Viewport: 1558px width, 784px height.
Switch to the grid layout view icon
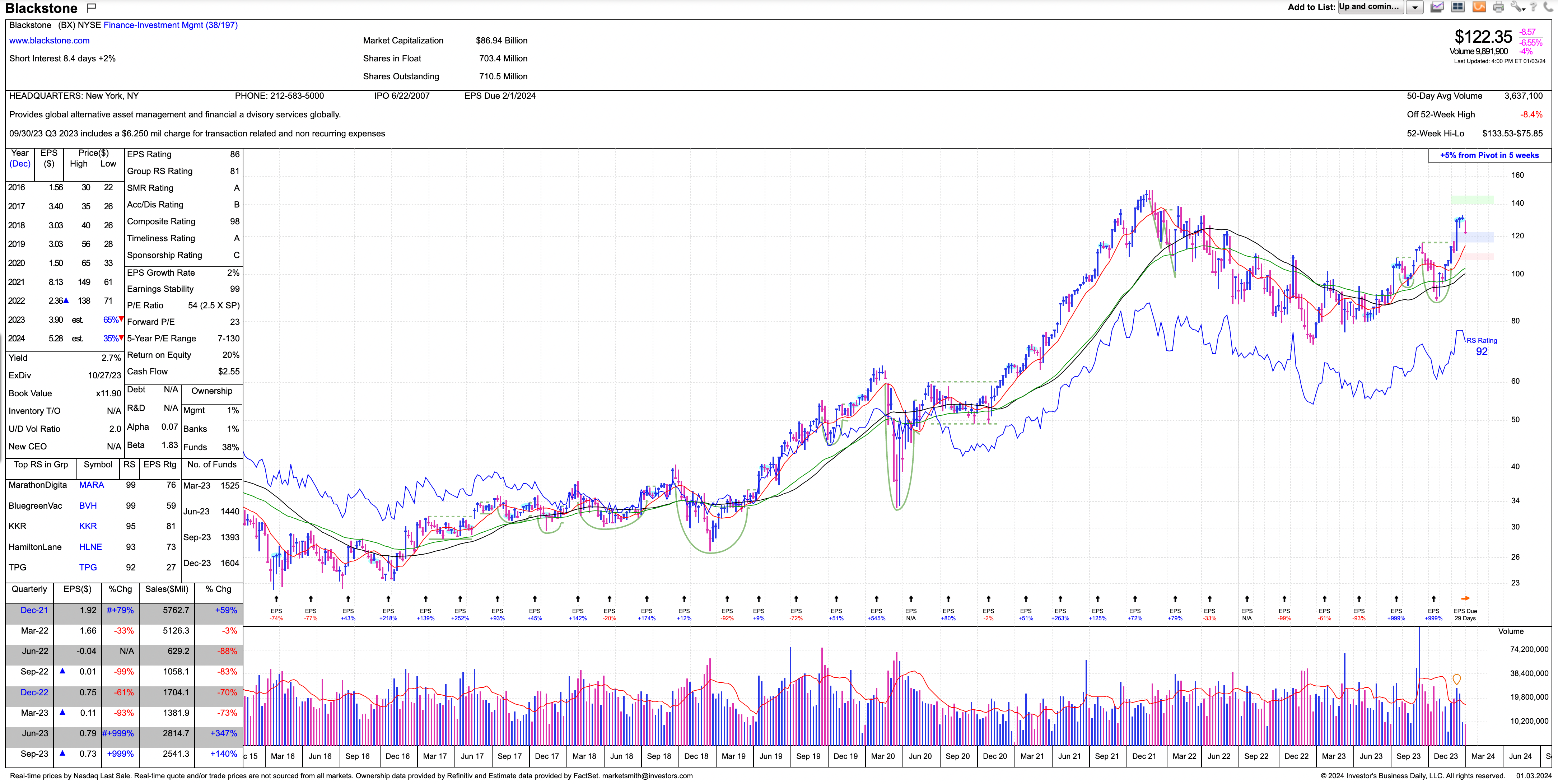[1458, 7]
